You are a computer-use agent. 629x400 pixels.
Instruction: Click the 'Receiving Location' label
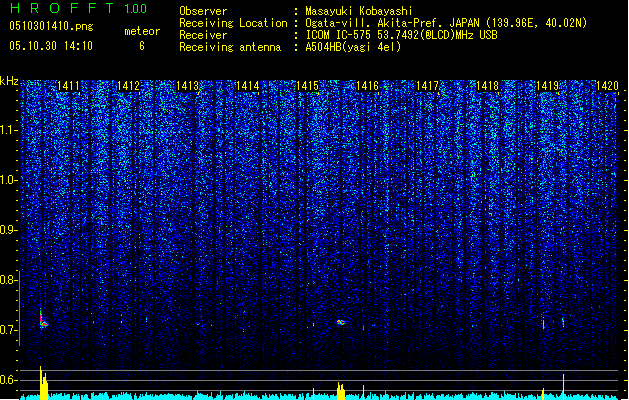[233, 23]
